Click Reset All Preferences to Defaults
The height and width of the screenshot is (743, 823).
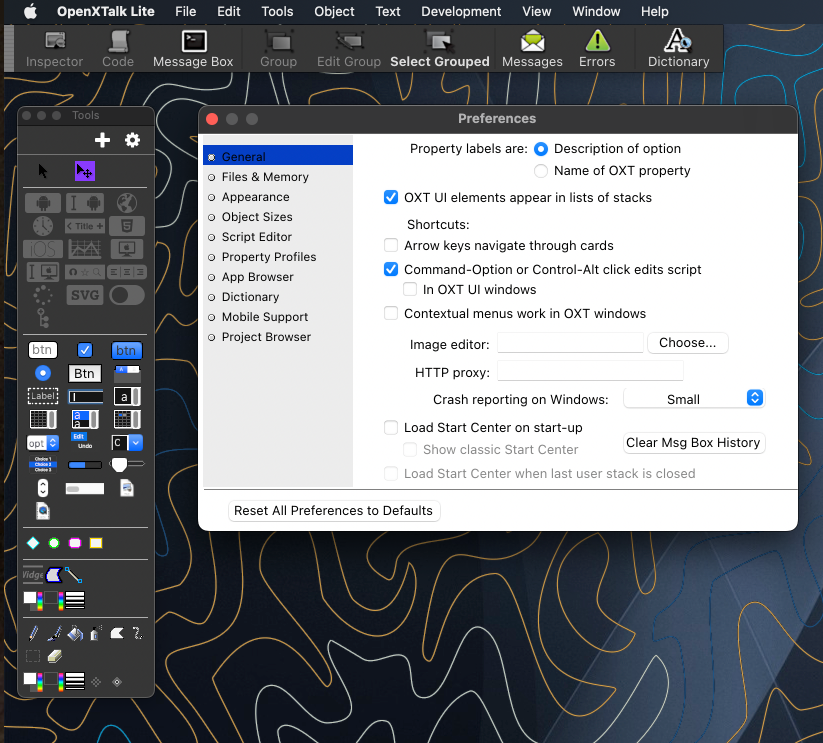333,511
